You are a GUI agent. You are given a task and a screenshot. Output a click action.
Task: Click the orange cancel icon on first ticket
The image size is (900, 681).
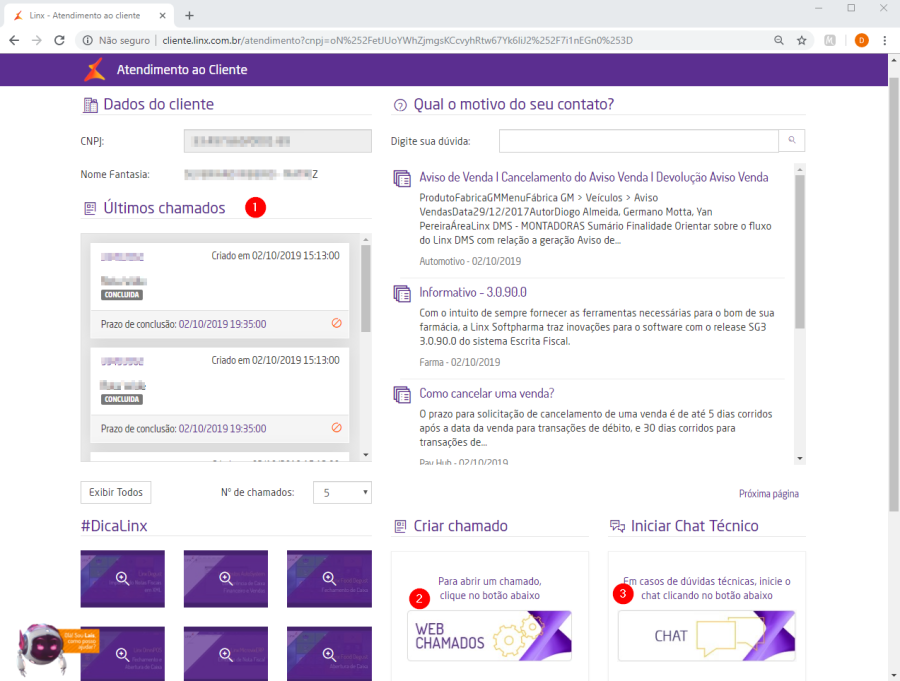(337, 323)
